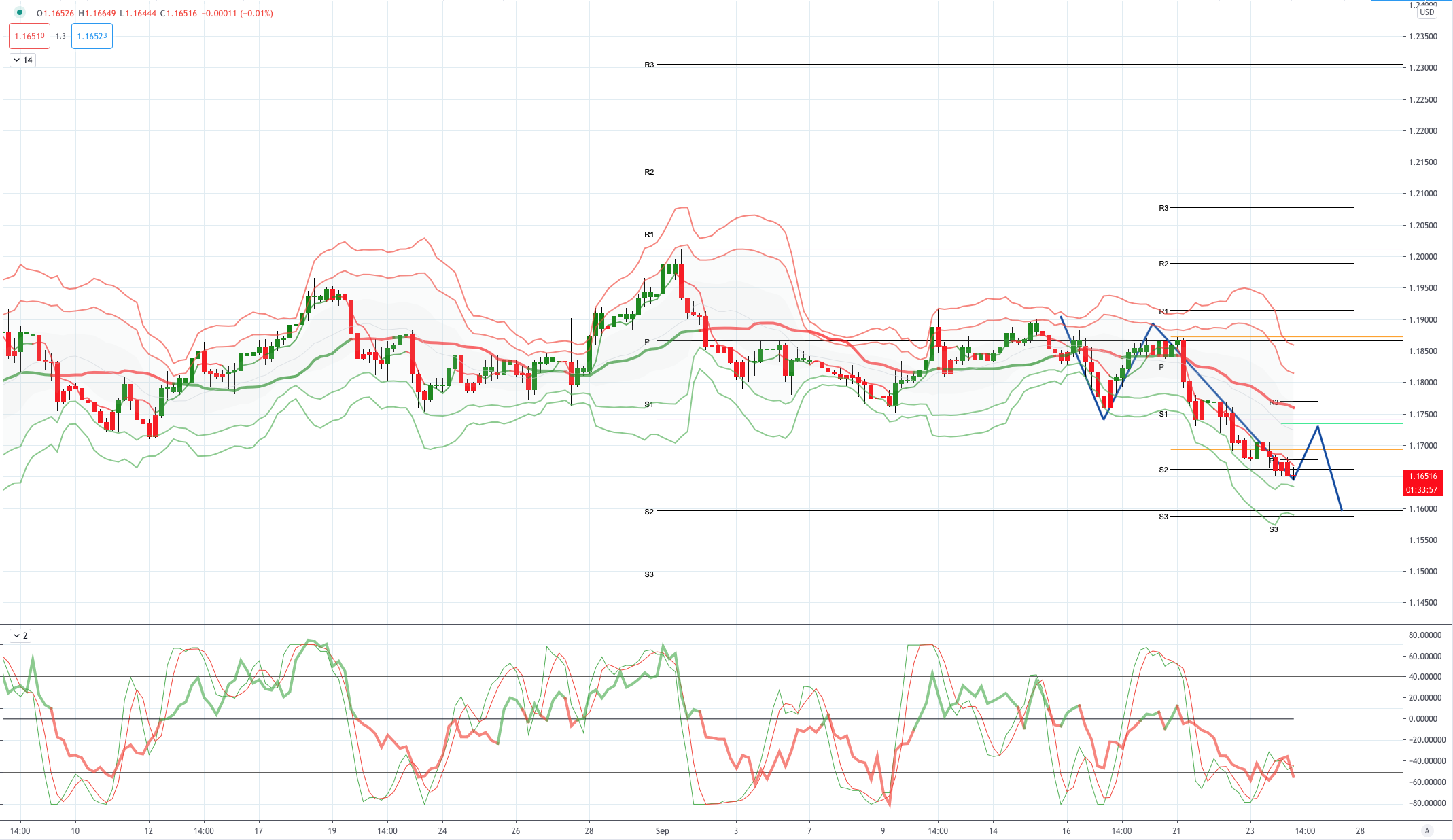This screenshot has width=1453, height=840.
Task: Click the current price label 1.16516
Action: tap(1423, 476)
